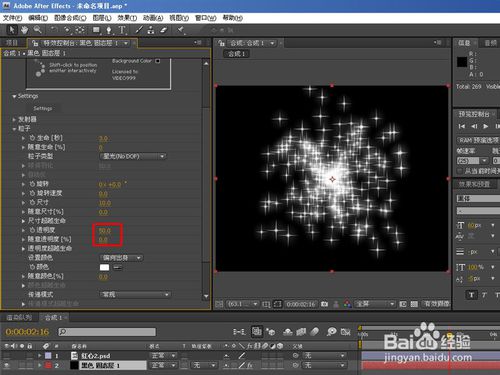Open the 图层 Layer menu
The image size is (500, 375).
pyautogui.click(x=102, y=18)
